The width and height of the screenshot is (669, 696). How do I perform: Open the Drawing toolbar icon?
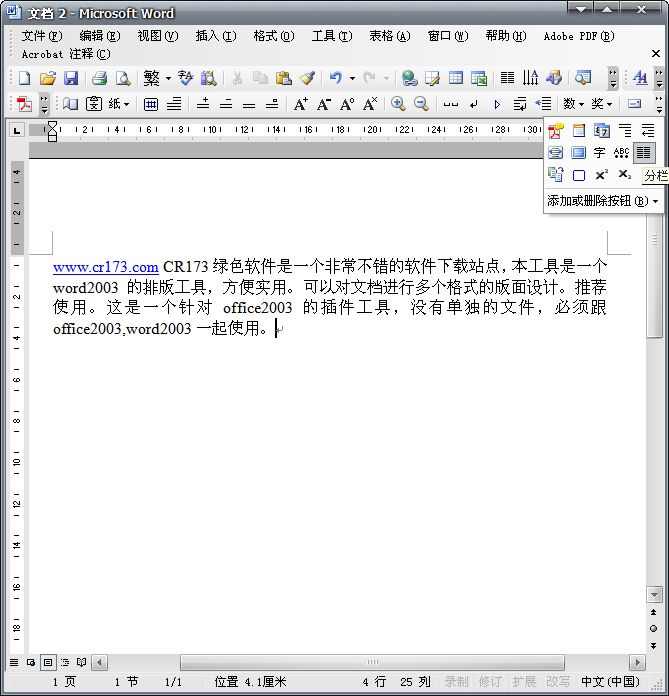tap(554, 78)
